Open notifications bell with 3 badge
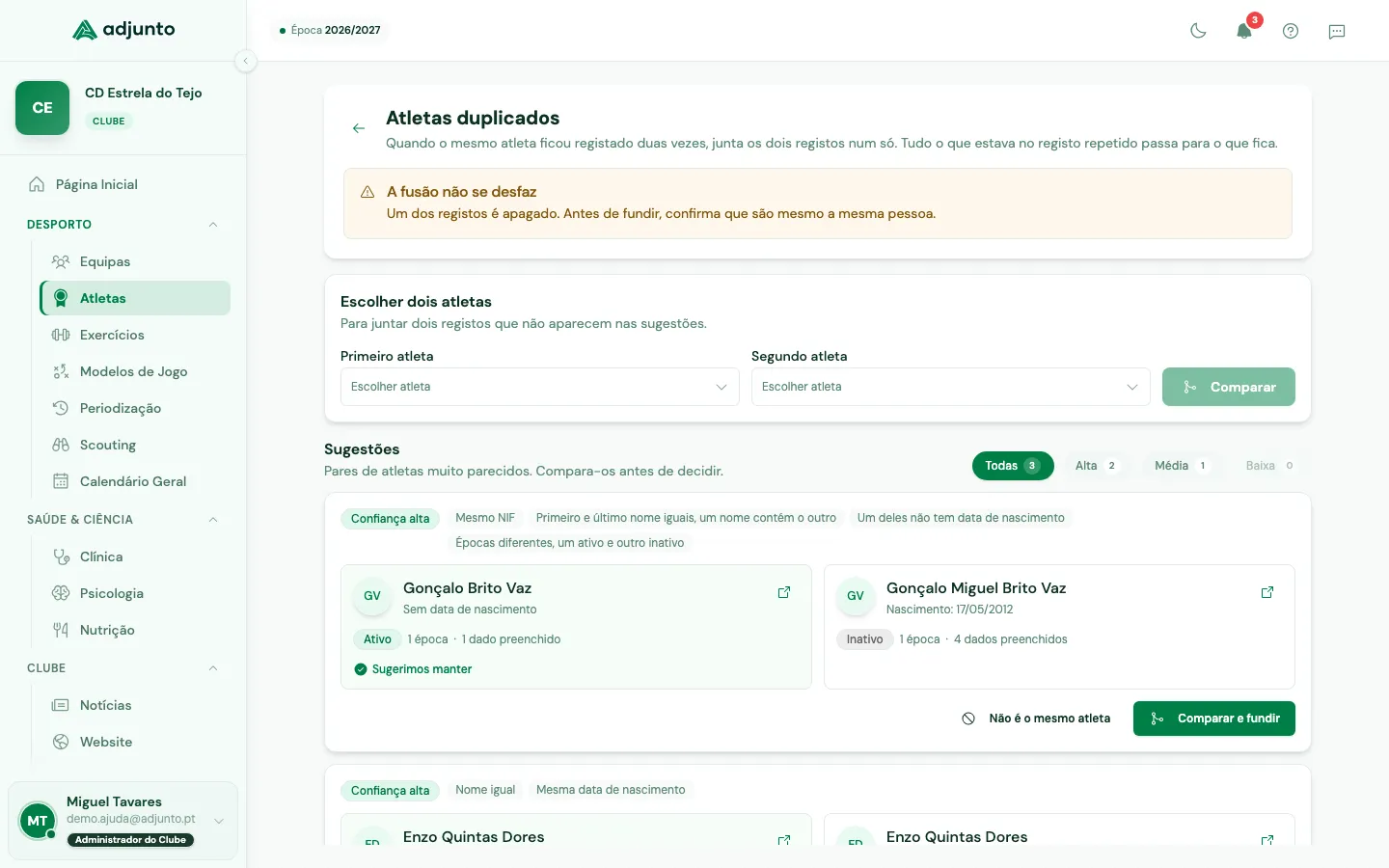The height and width of the screenshot is (868, 1389). (x=1244, y=31)
